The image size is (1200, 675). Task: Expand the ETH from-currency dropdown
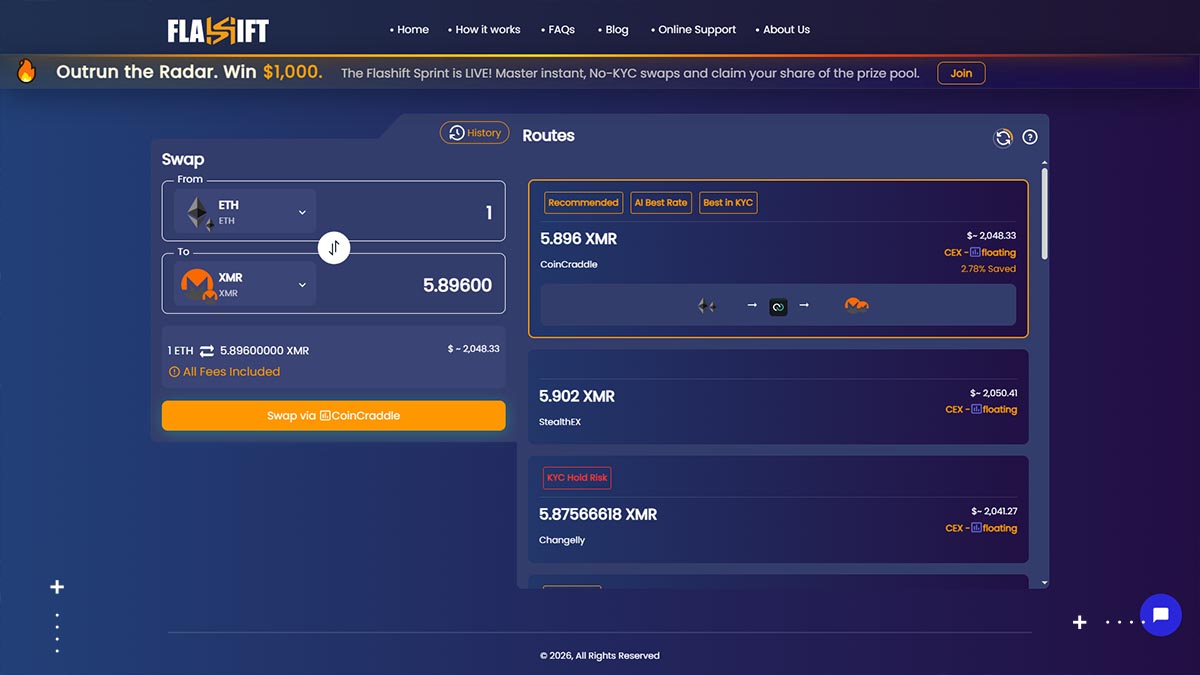pos(302,212)
